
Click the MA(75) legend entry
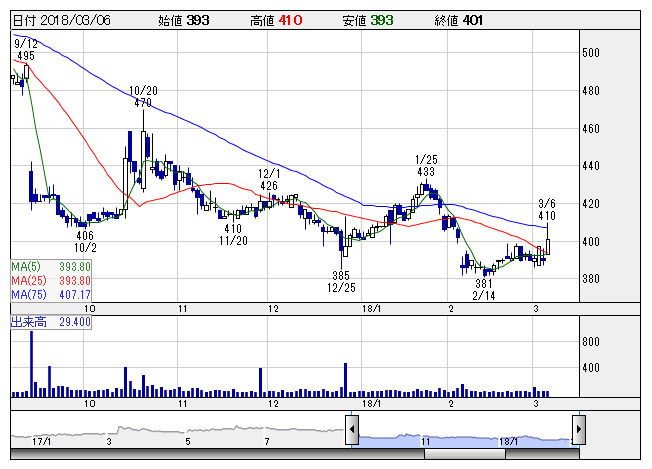(x=51, y=294)
